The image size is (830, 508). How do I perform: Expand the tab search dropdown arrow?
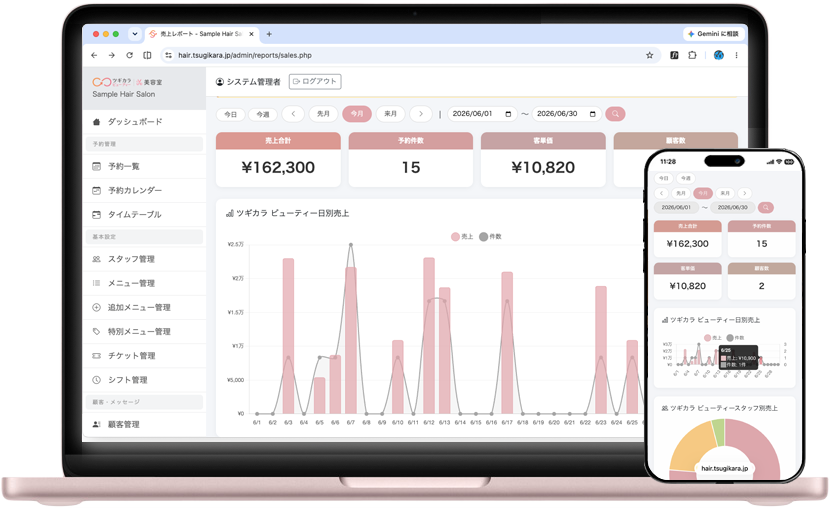pos(135,34)
